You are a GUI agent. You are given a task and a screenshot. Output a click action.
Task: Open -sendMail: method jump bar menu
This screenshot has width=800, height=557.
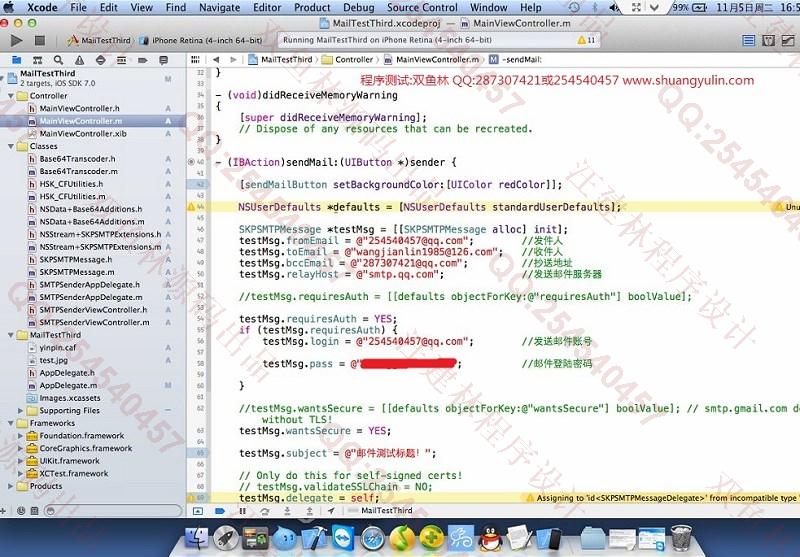click(x=515, y=60)
